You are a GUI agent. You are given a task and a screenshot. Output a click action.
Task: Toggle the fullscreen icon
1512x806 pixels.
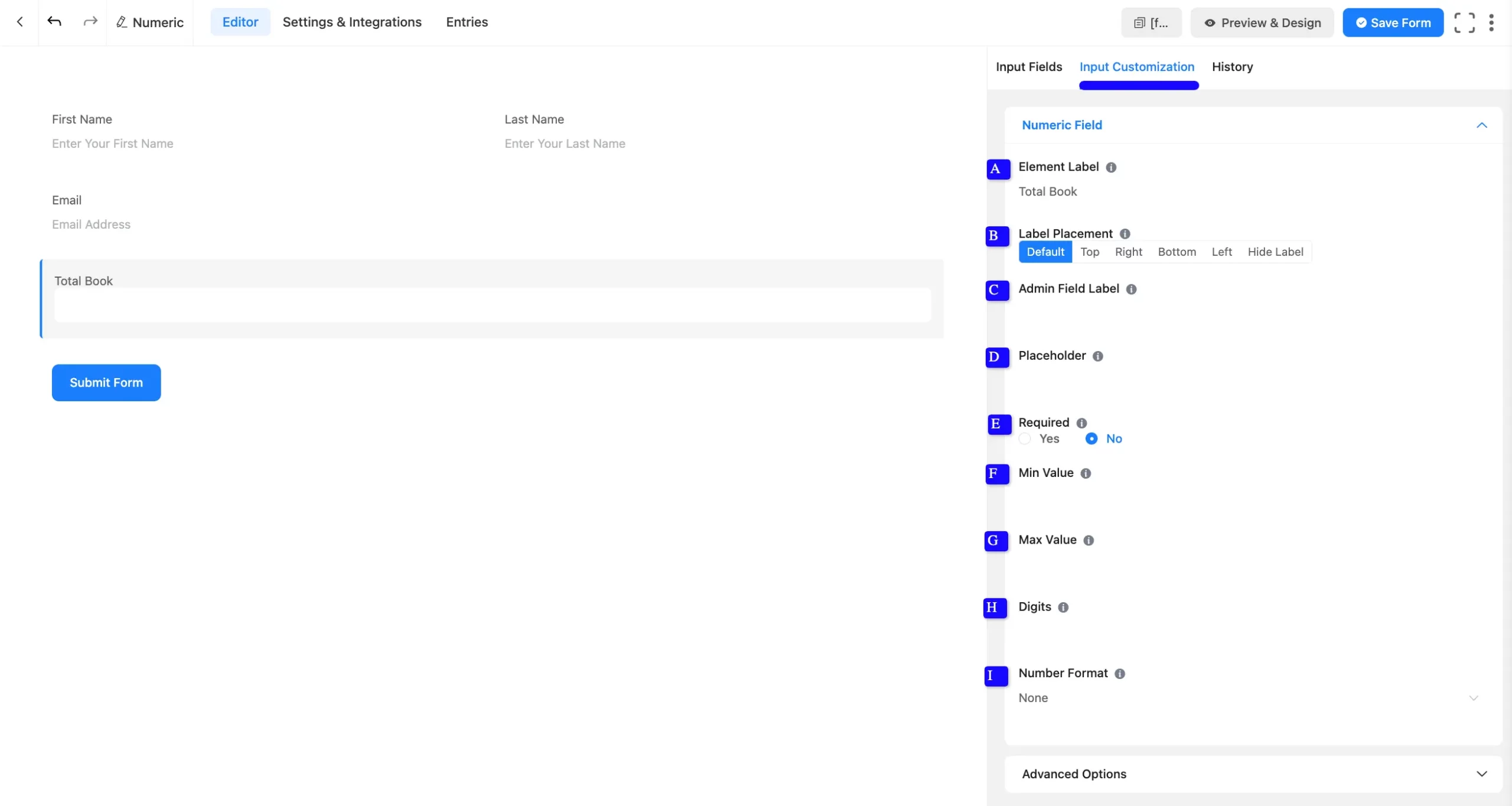pyautogui.click(x=1464, y=22)
